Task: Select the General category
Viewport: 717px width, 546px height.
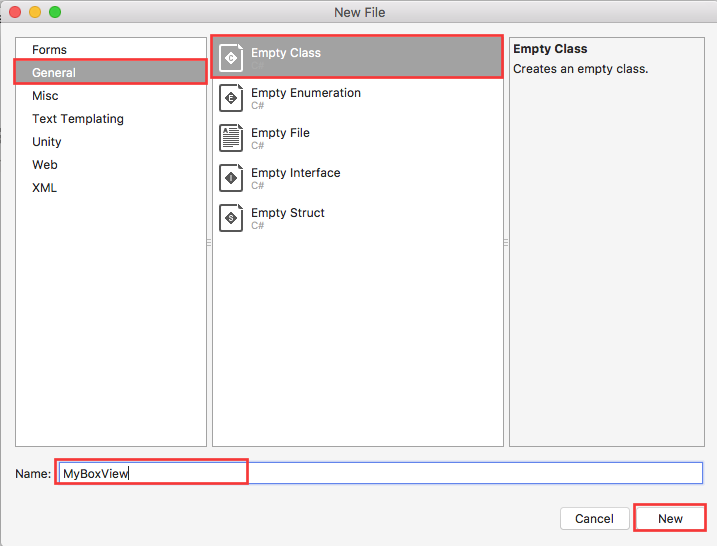Action: tap(54, 73)
